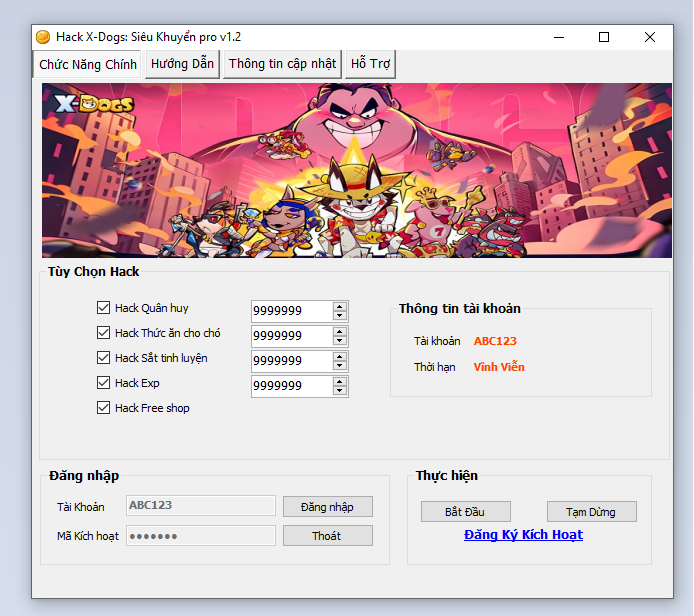Open the Đăng Ký Kích Hoạt link

(x=523, y=535)
